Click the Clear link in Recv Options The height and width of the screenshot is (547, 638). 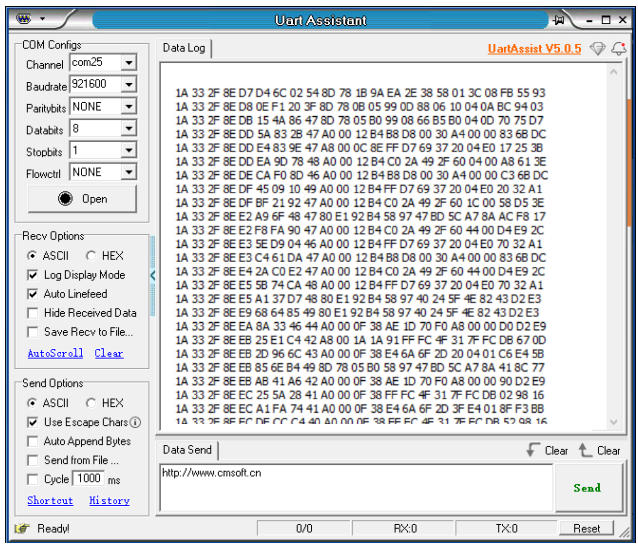pos(109,353)
